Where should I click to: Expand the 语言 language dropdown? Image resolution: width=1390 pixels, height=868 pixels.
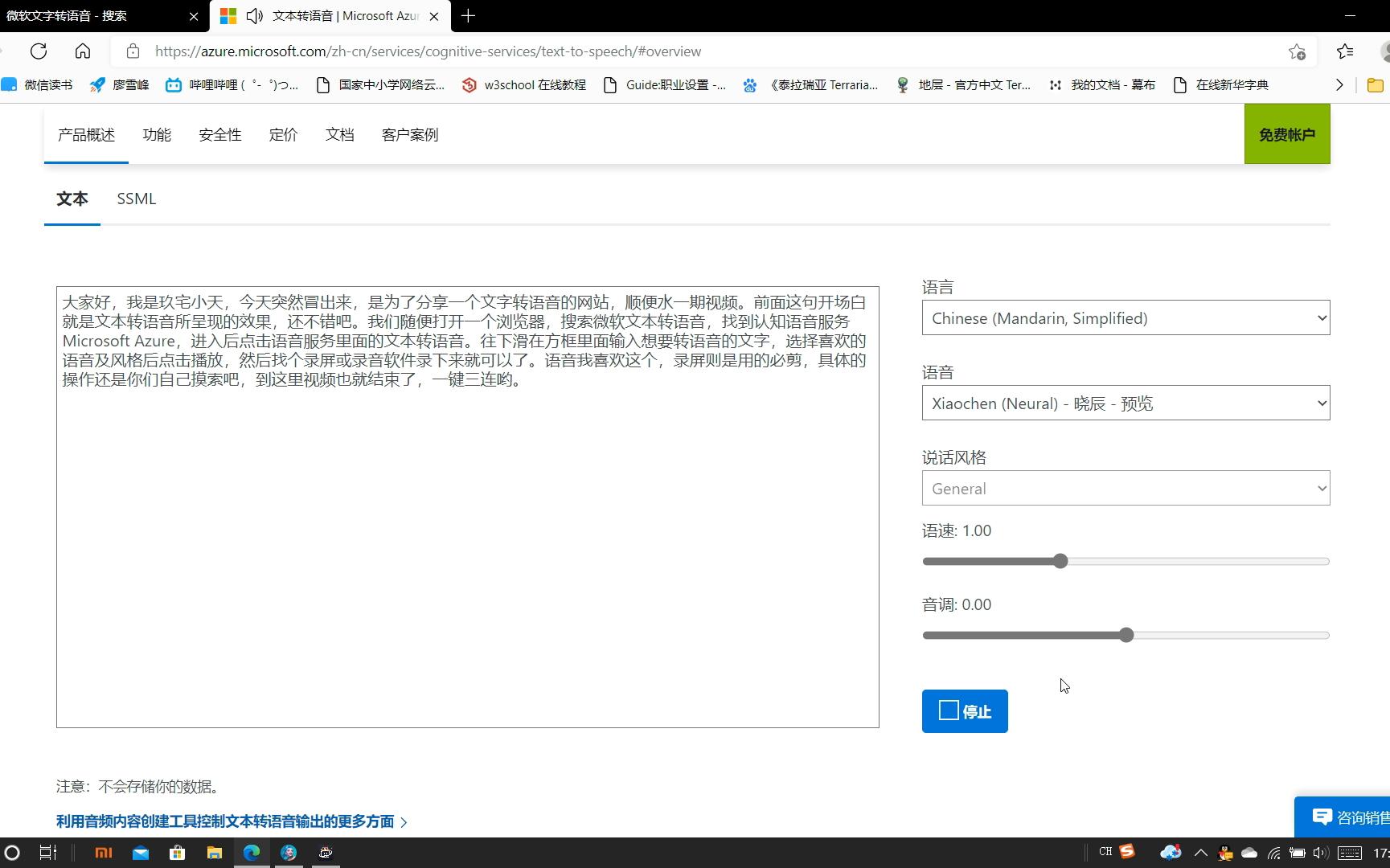(x=1126, y=318)
